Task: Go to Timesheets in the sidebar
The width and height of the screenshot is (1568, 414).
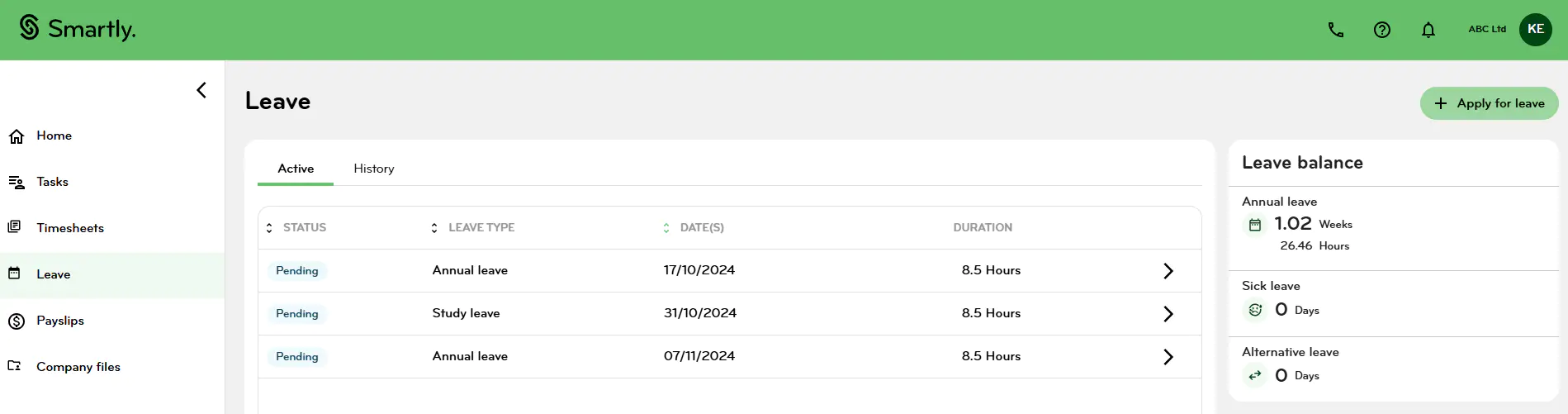Action: (x=70, y=228)
